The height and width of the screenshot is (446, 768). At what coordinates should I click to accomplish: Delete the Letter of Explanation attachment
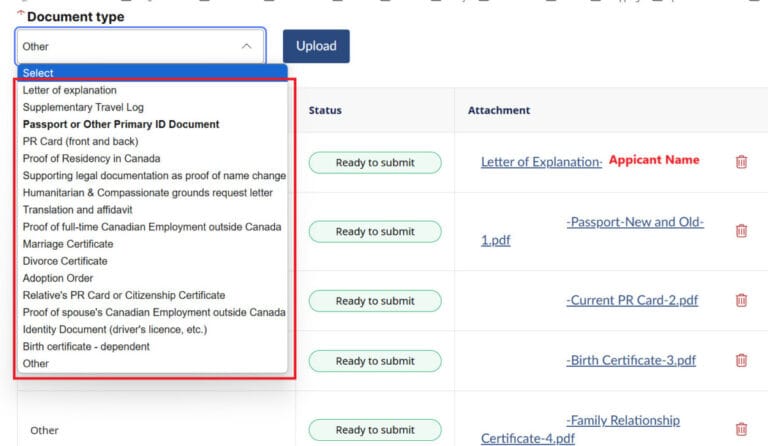[741, 162]
